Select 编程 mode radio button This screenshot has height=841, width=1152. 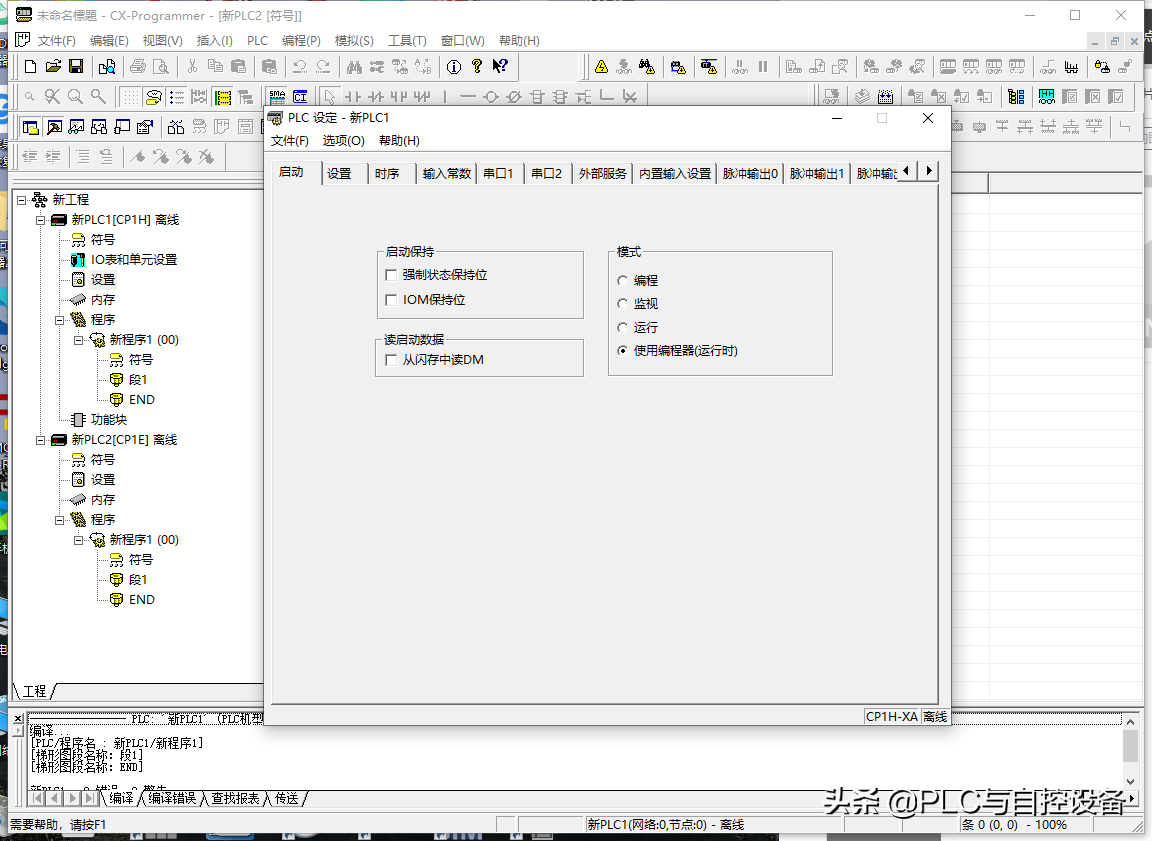(622, 281)
